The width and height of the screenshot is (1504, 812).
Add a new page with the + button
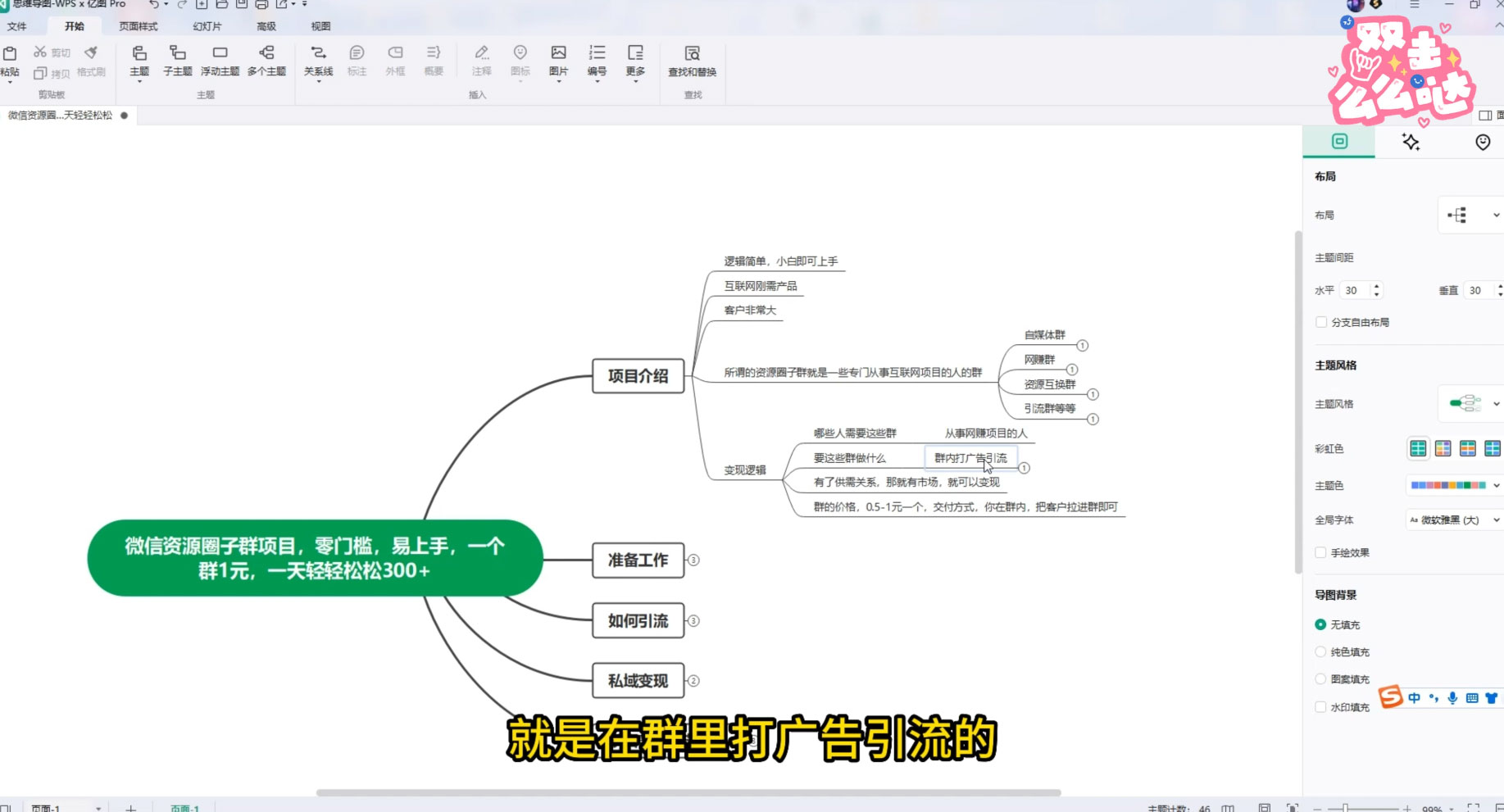click(130, 806)
